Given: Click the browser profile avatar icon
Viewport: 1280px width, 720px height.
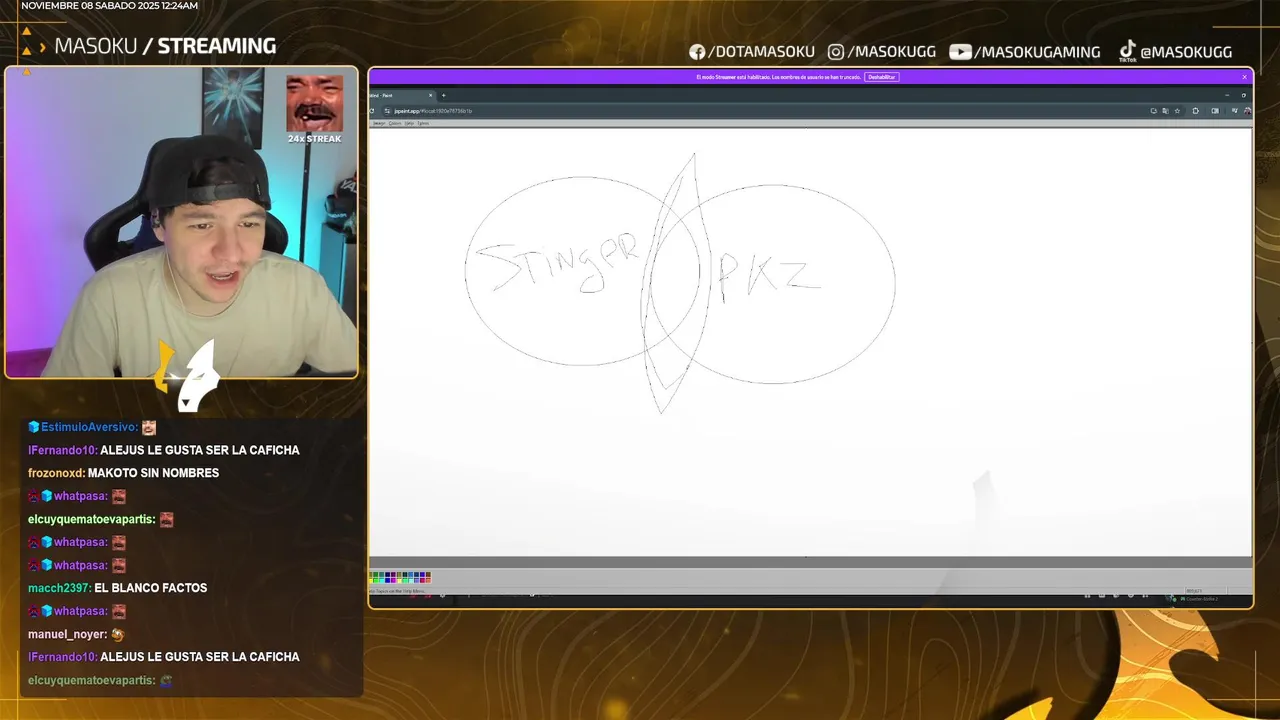Looking at the screenshot, I should click(x=1247, y=111).
